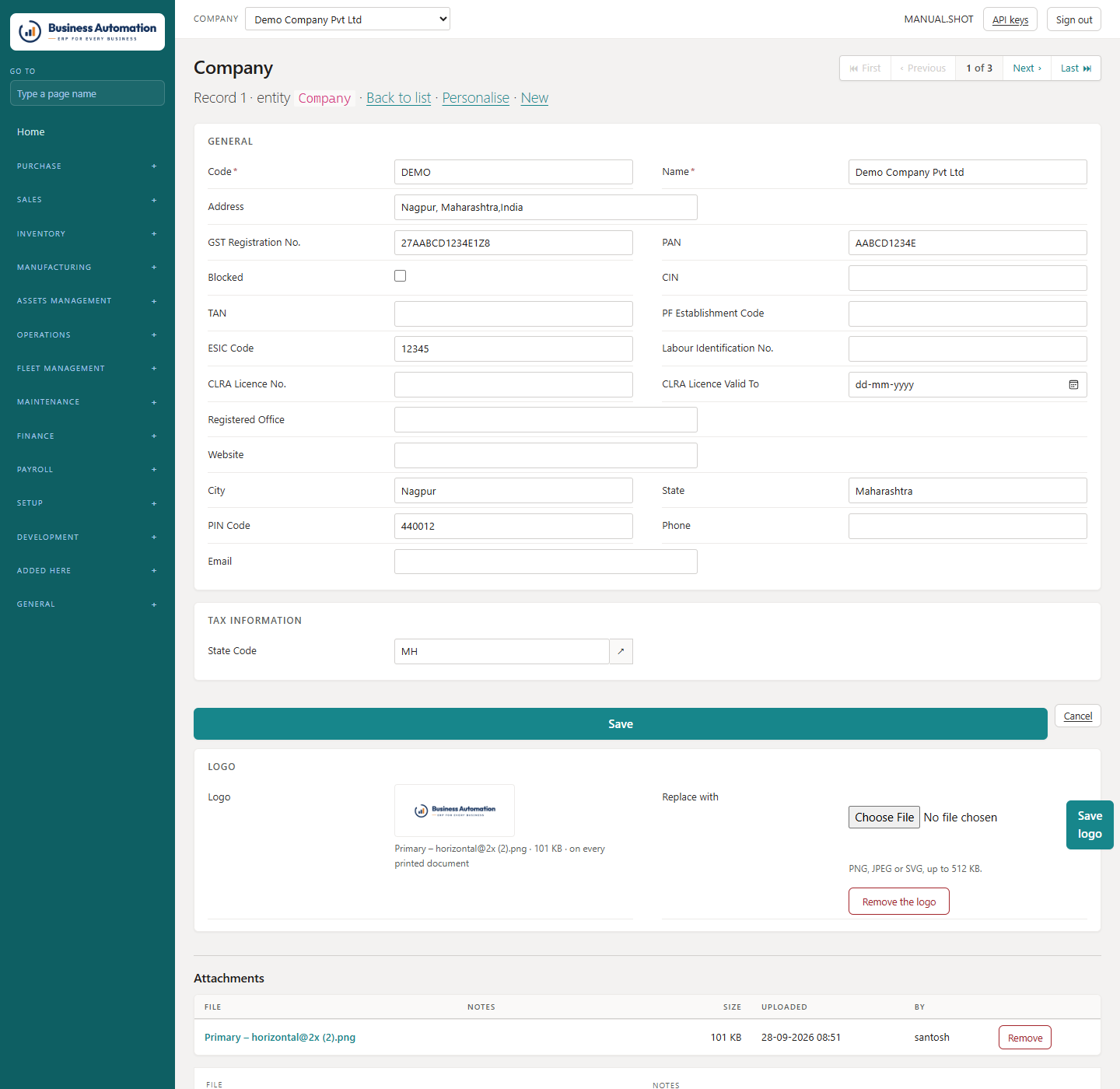Expand the Manufacturing menu section
Image resolution: width=1120 pixels, height=1089 pixels.
87,267
